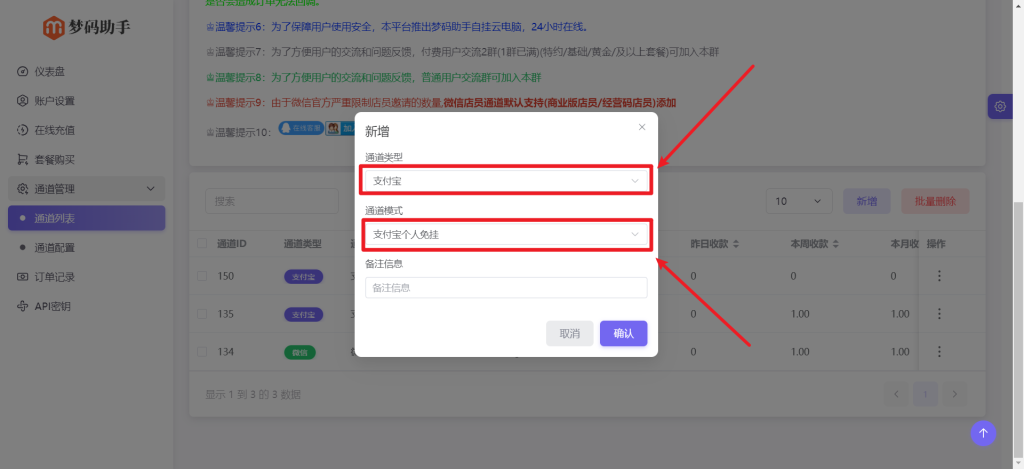Open the page size dropdown showing 10
The image size is (1024, 469).
[x=798, y=201]
